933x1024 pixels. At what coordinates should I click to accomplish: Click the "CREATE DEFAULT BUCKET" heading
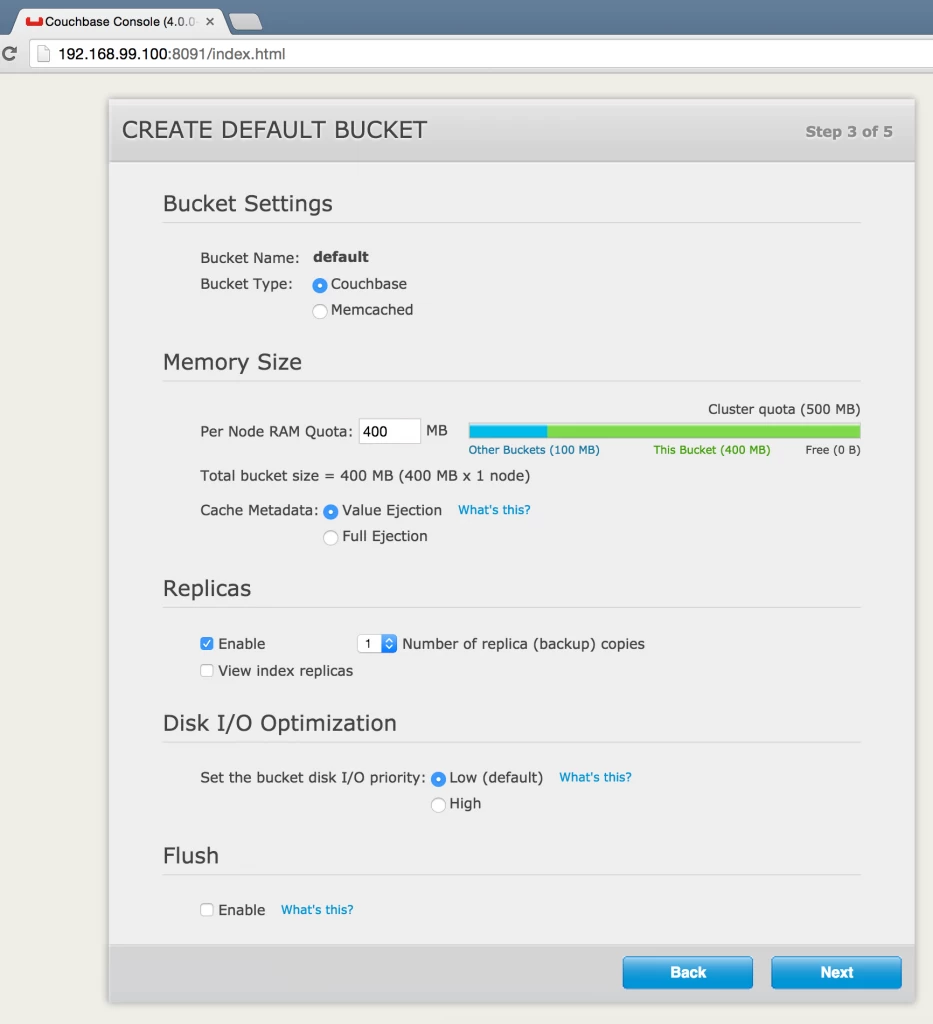[x=274, y=130]
